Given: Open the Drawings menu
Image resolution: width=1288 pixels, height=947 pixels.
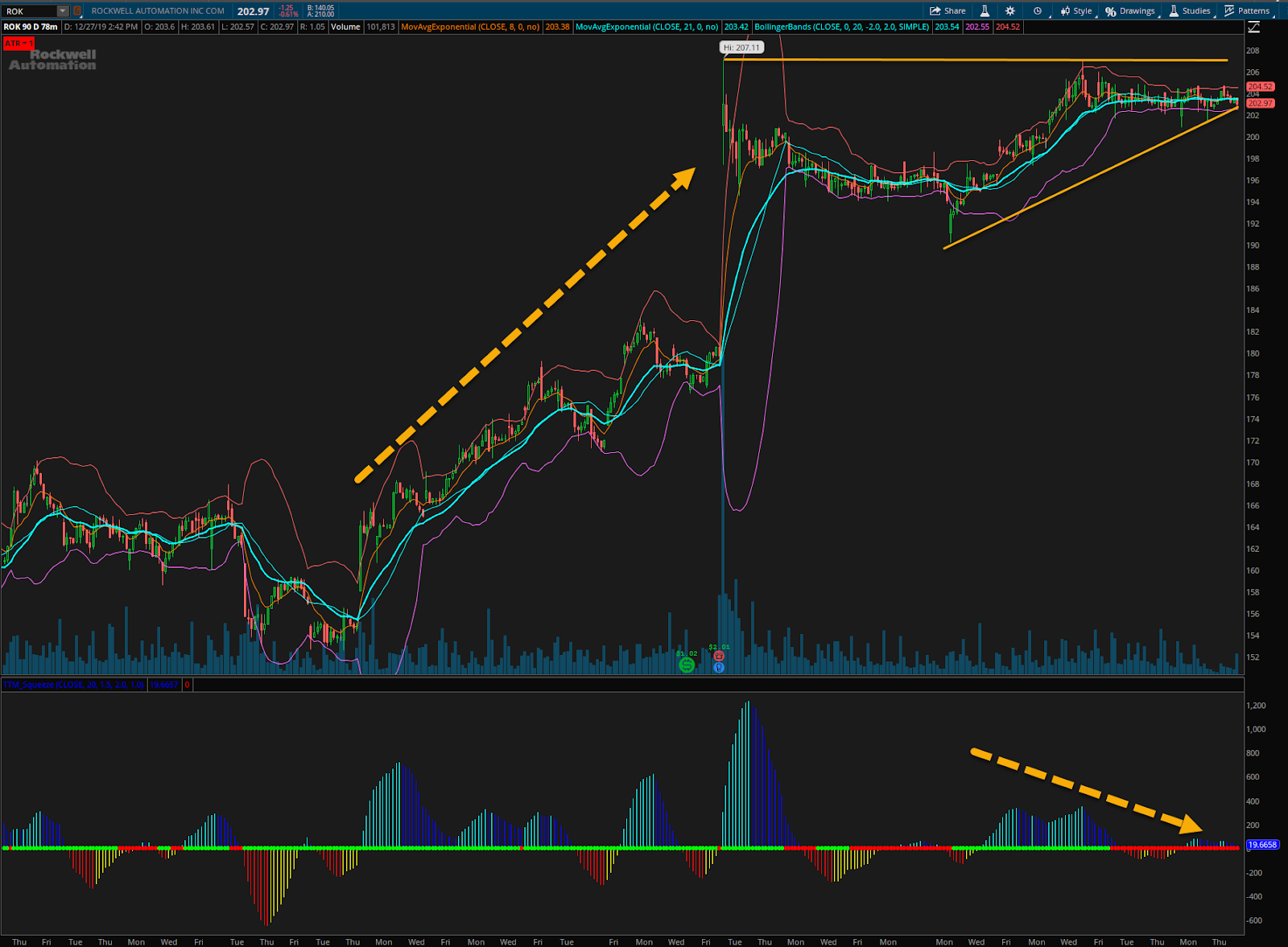Looking at the screenshot, I should pos(1130,11).
